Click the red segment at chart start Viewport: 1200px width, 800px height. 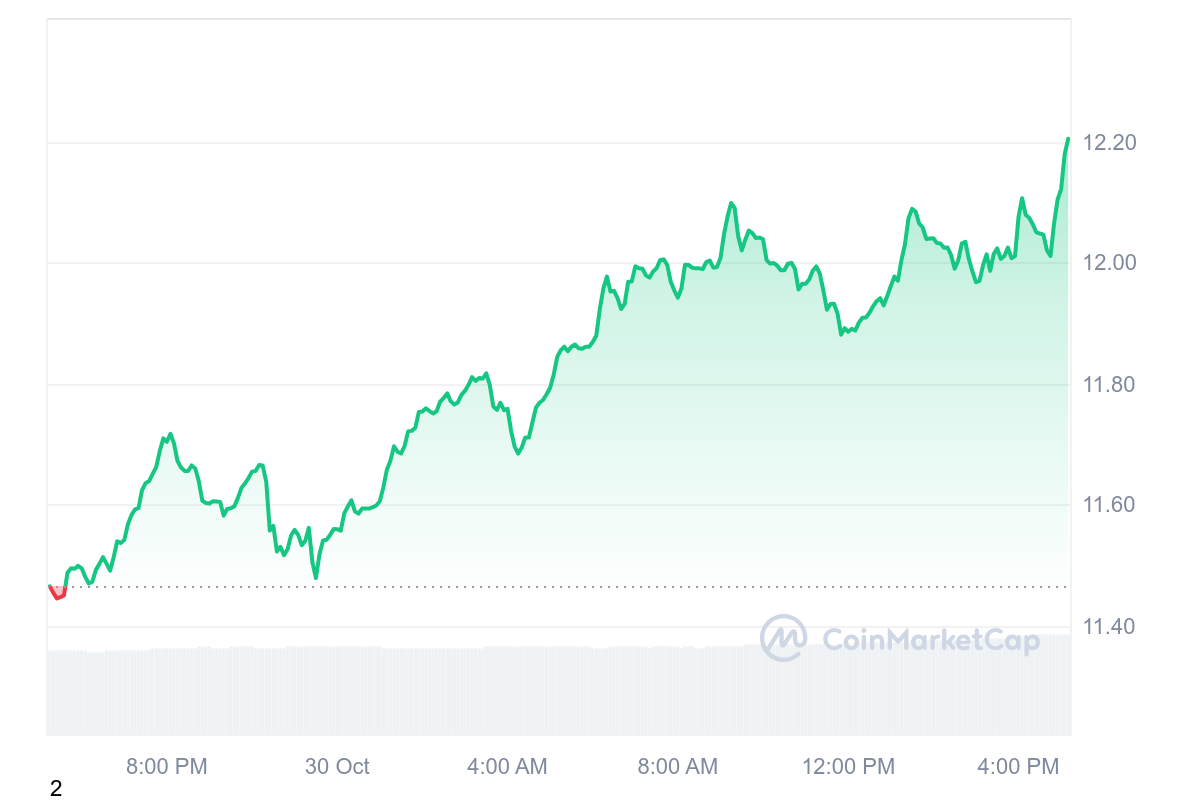pyautogui.click(x=57, y=595)
